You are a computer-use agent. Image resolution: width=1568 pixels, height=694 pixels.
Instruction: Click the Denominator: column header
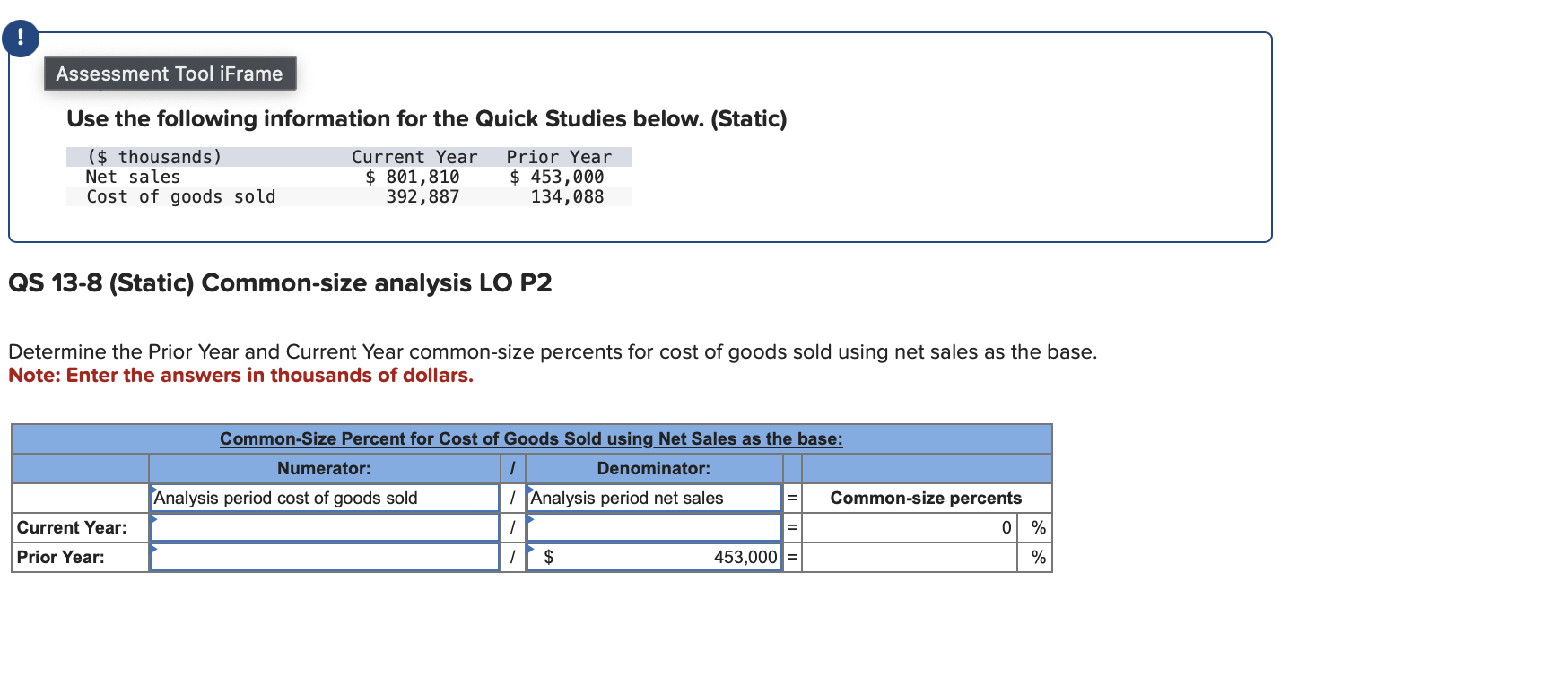tap(654, 468)
